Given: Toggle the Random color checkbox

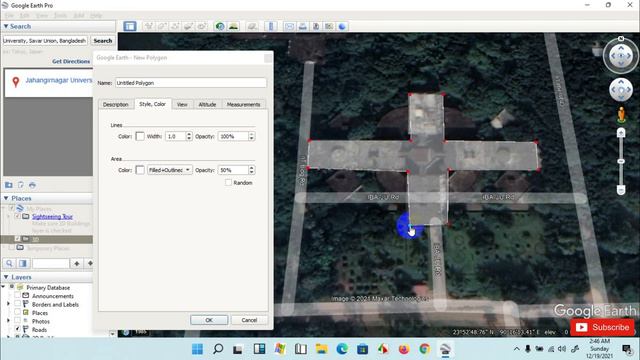Looking at the screenshot, I should [x=228, y=182].
